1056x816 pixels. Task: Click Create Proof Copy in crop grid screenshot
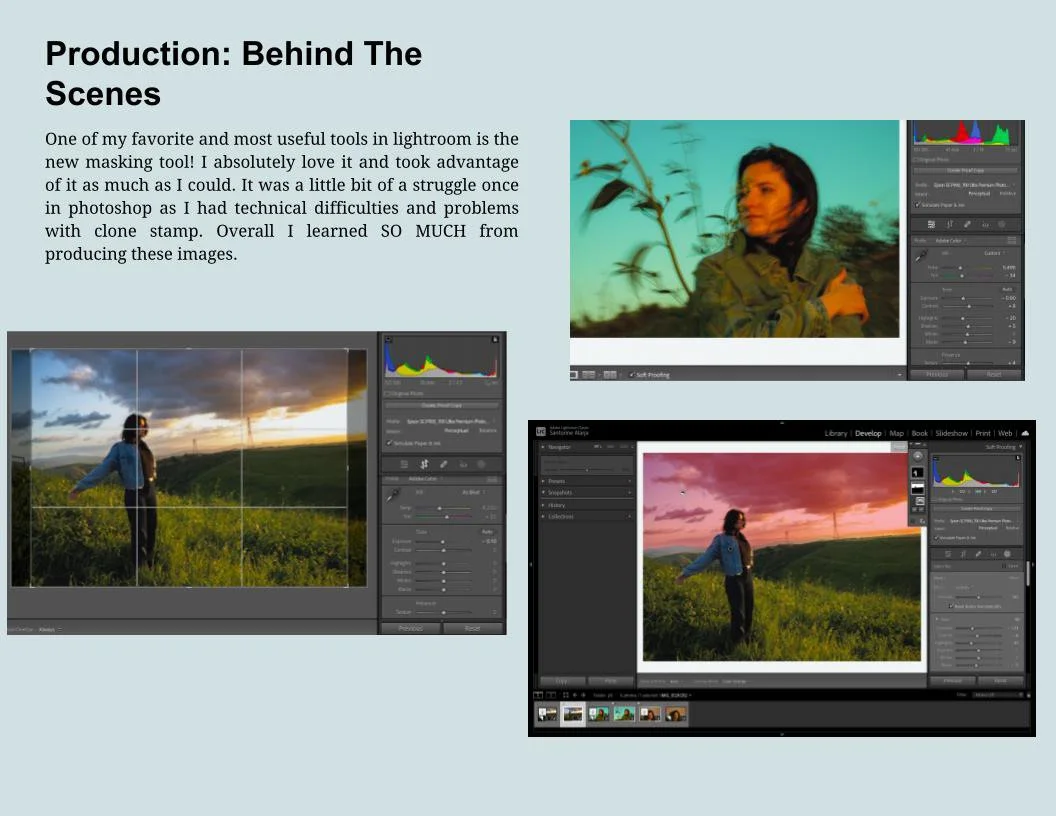tap(442, 405)
